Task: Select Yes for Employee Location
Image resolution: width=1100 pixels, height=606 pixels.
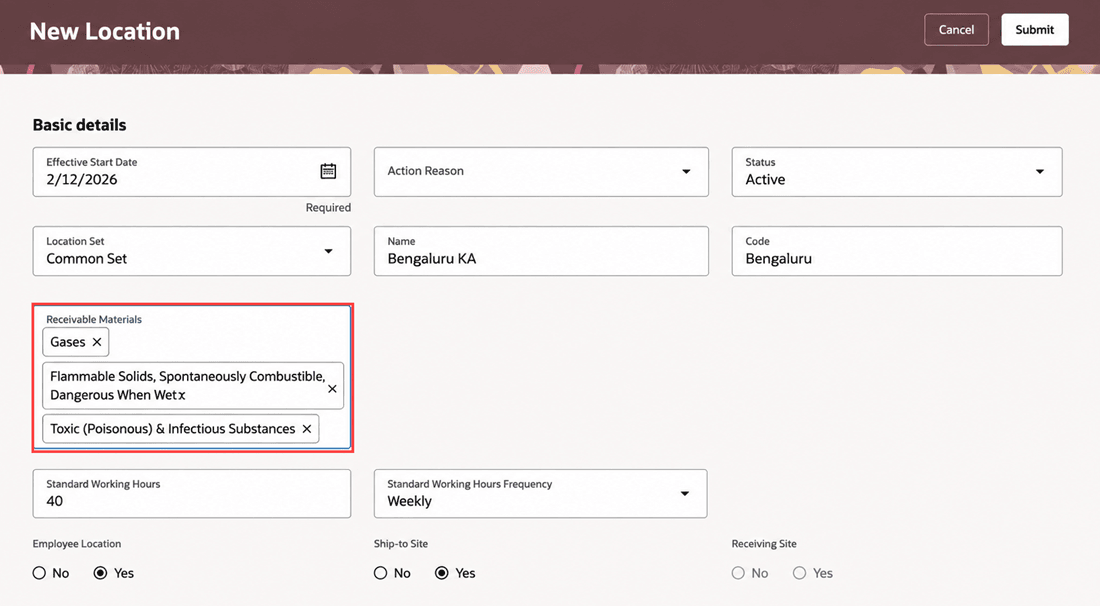Action: click(x=100, y=573)
